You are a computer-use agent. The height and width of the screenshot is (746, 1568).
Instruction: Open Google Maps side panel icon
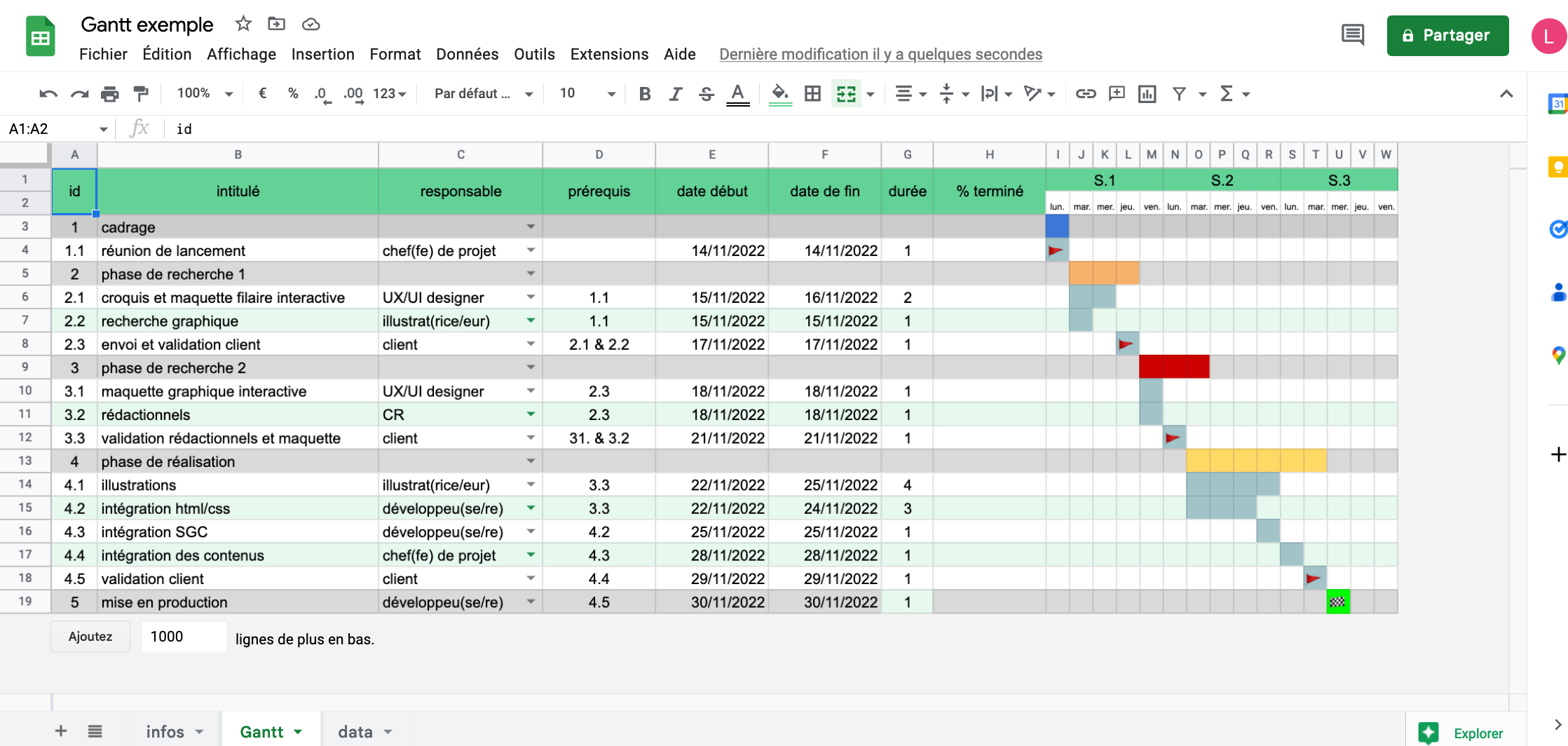click(1557, 355)
